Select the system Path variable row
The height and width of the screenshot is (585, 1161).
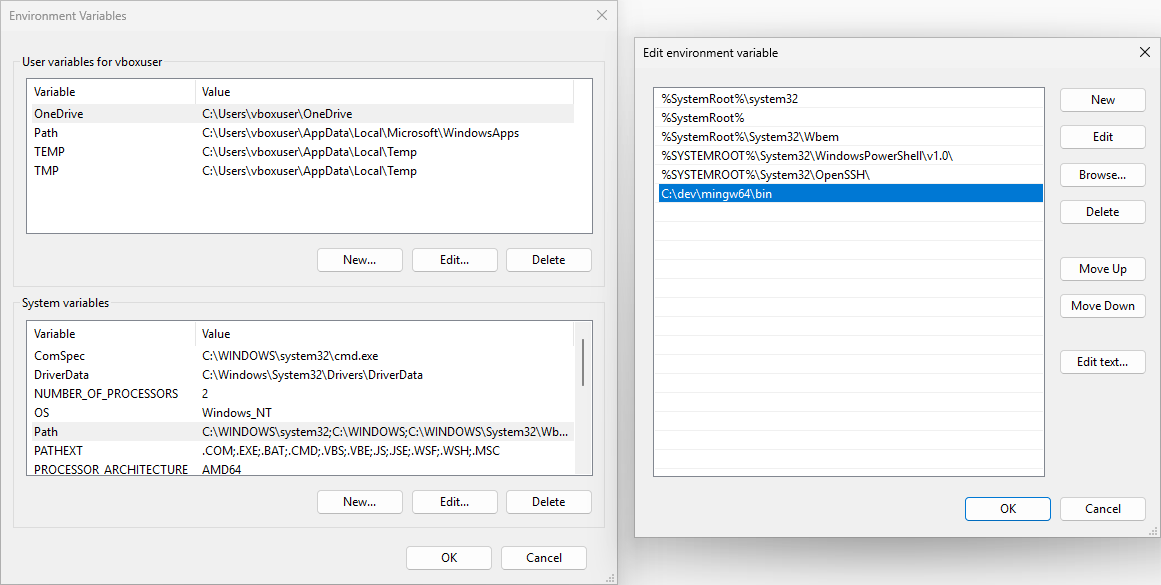[300, 432]
